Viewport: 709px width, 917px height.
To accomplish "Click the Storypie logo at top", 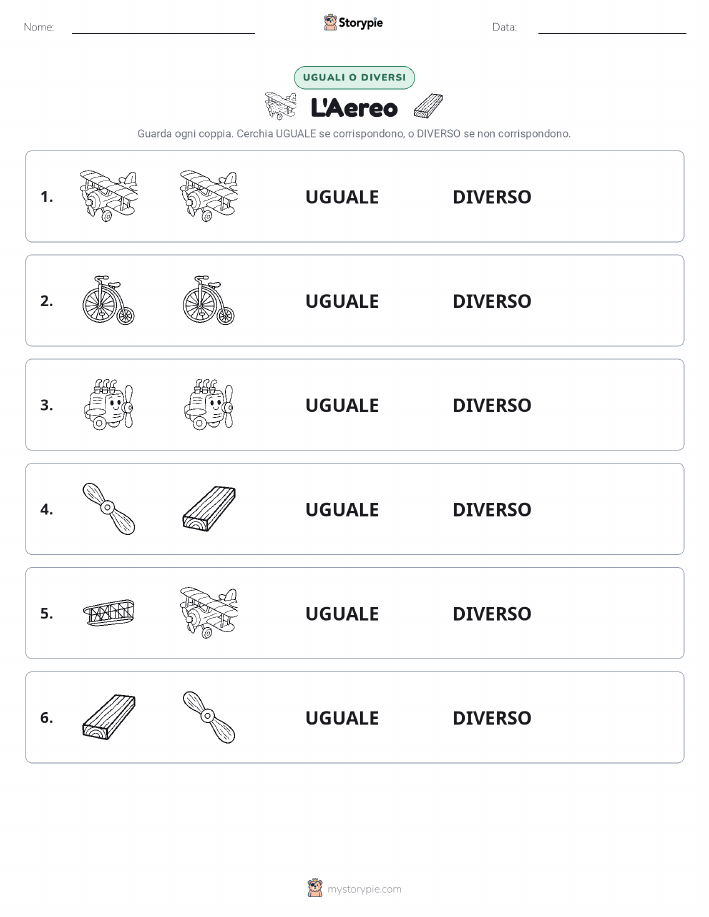I will [x=353, y=23].
